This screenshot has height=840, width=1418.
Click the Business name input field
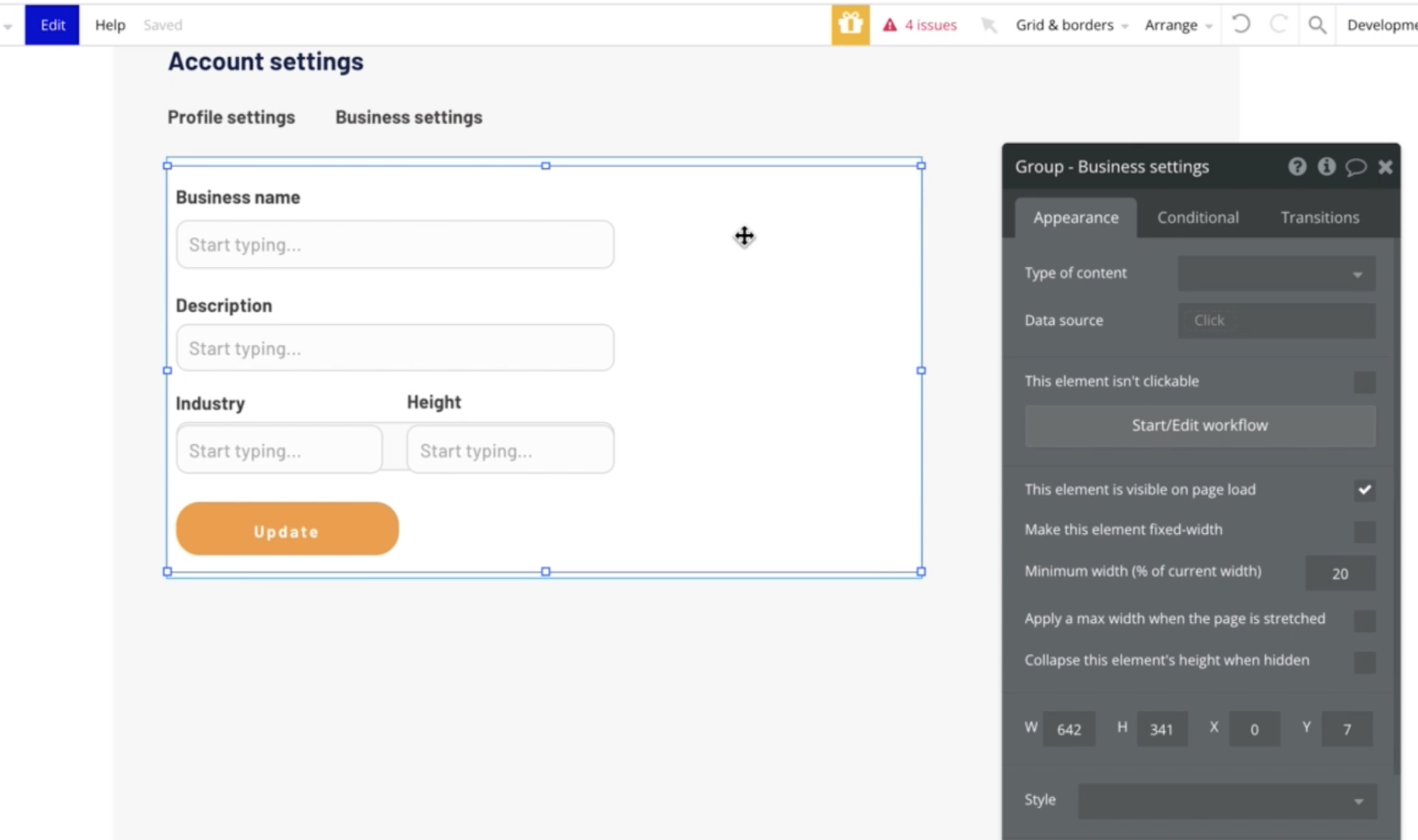[395, 245]
